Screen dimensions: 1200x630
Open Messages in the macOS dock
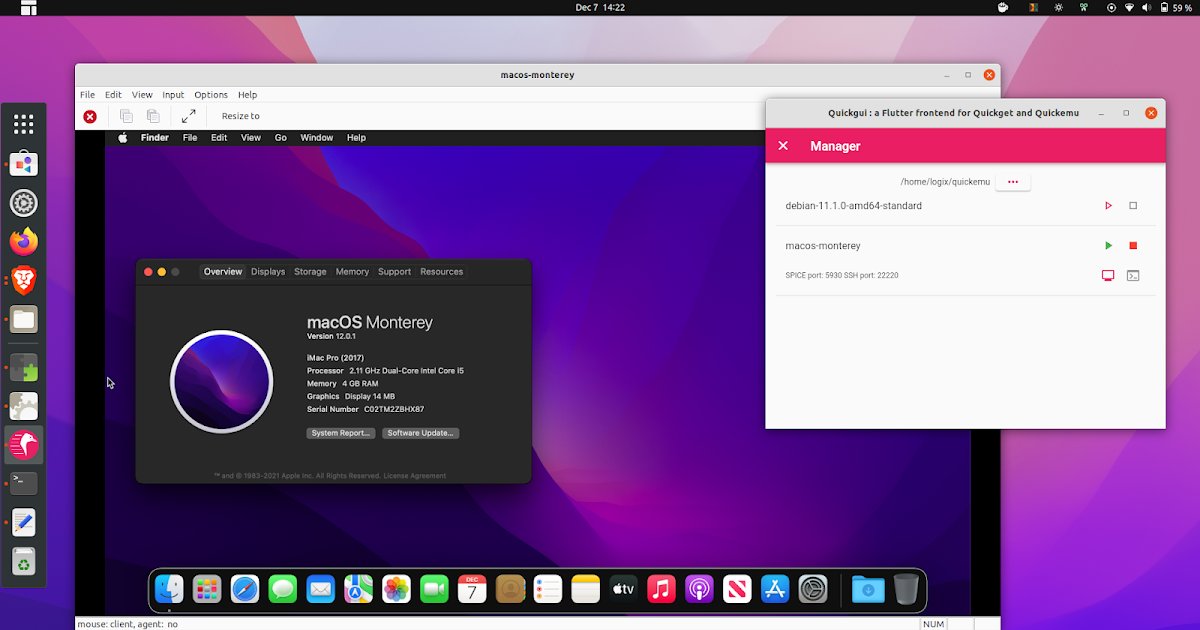[283, 589]
